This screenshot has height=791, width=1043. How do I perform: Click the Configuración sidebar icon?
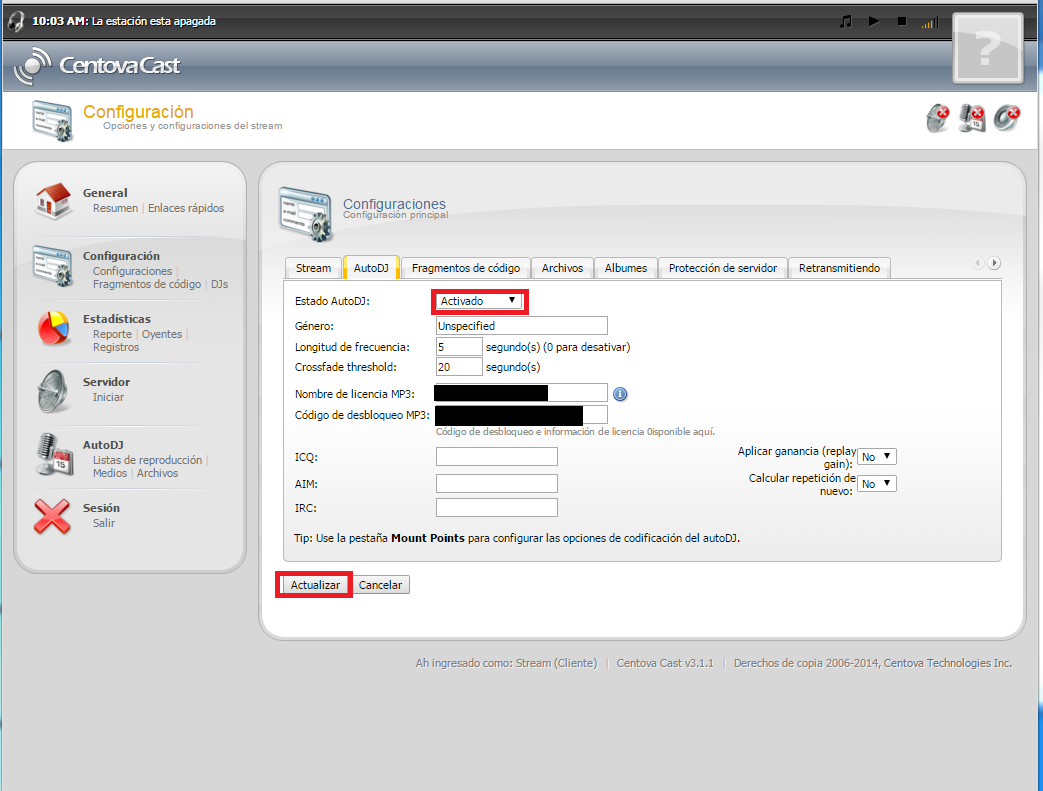coord(53,265)
